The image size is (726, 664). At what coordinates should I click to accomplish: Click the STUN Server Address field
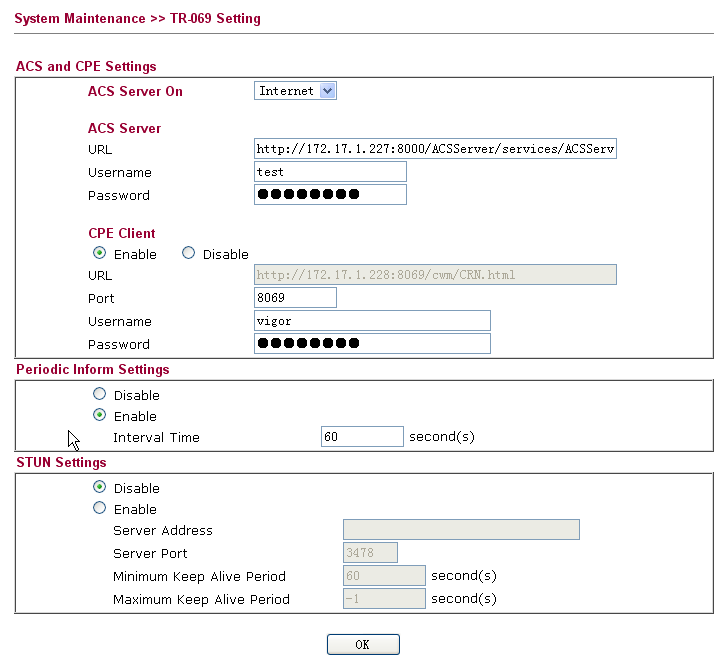click(x=461, y=529)
